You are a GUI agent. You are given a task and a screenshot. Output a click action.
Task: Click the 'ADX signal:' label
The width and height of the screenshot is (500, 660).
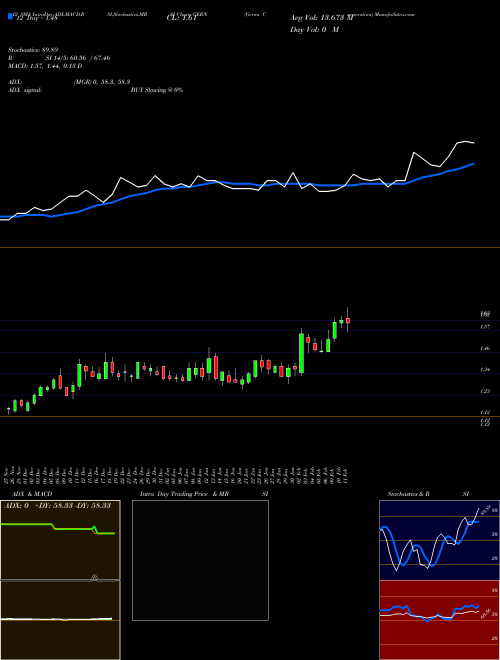coord(25,90)
